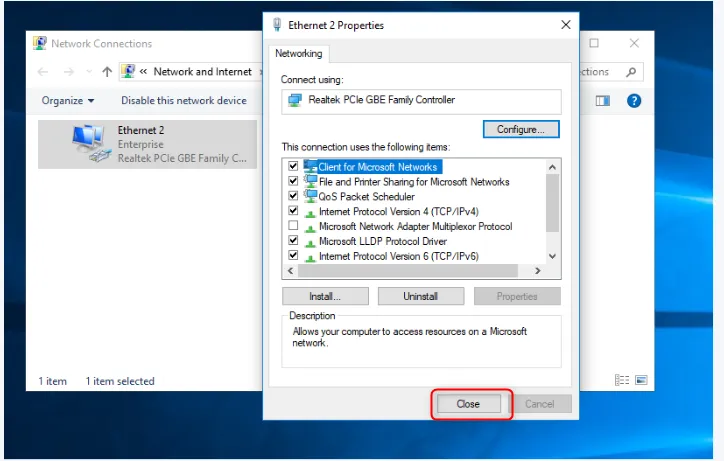Select File and Printer Sharing for Microsoft Networks

414,182
